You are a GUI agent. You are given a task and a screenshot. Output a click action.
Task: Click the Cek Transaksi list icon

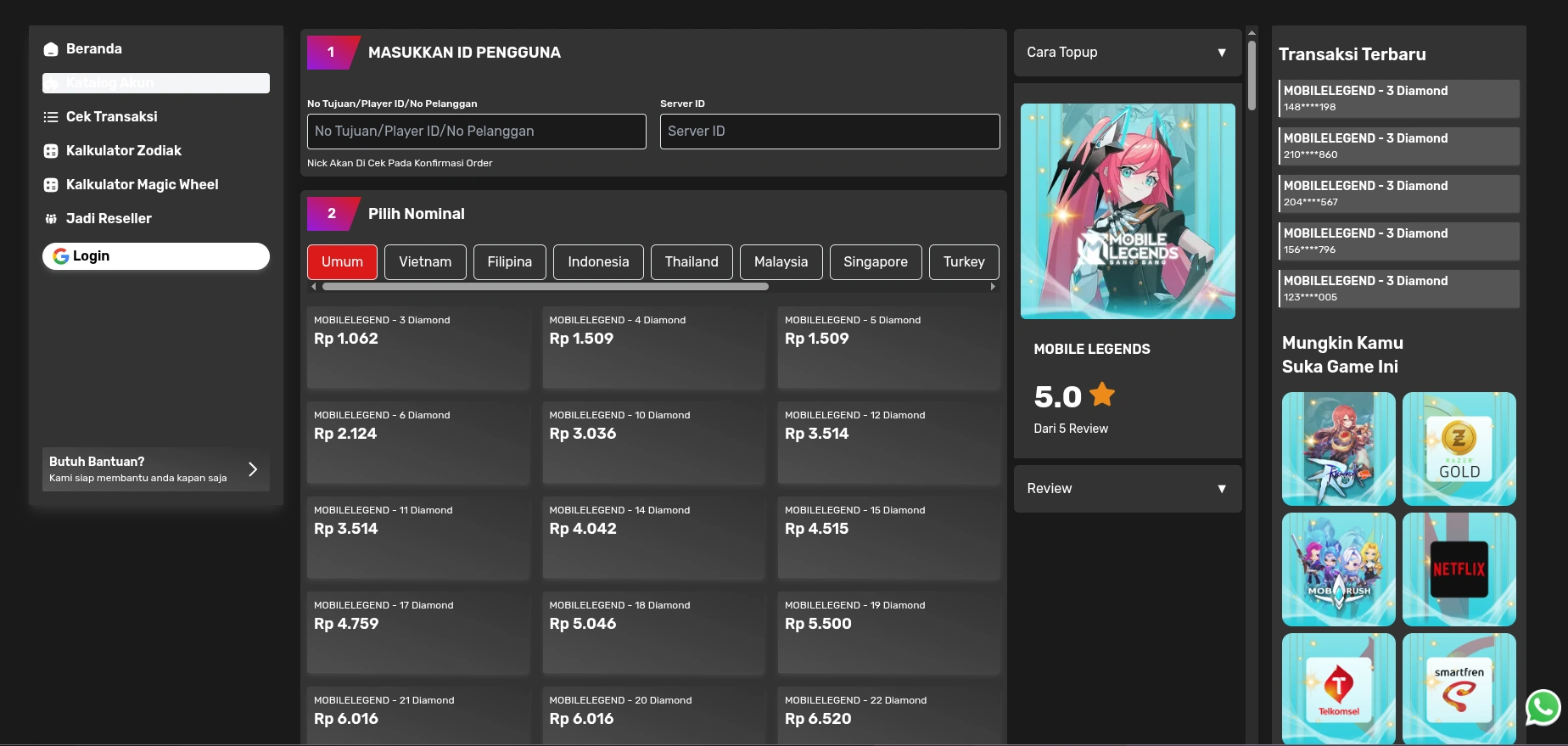tap(51, 117)
